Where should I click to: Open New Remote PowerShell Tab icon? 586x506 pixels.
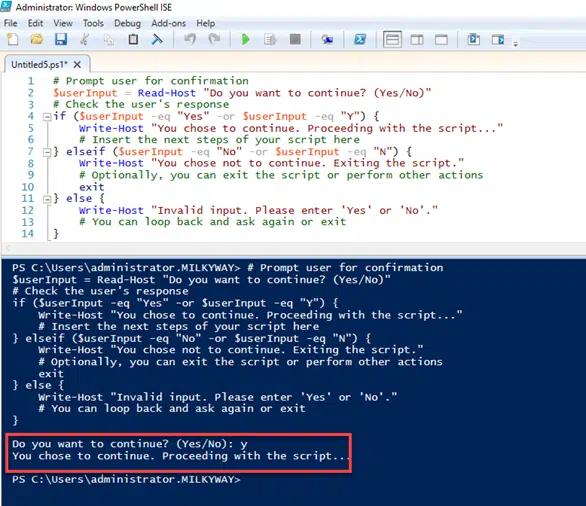coord(327,39)
